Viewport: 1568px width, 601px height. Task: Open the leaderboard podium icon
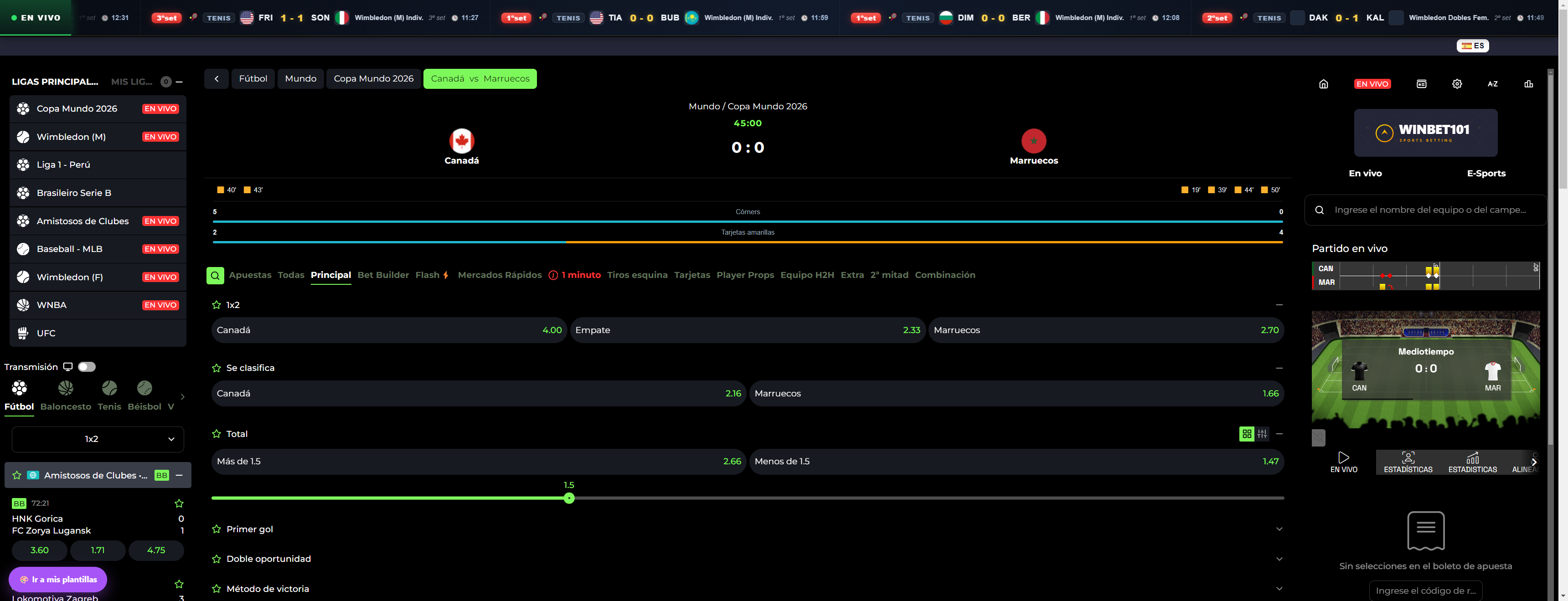click(x=1528, y=84)
